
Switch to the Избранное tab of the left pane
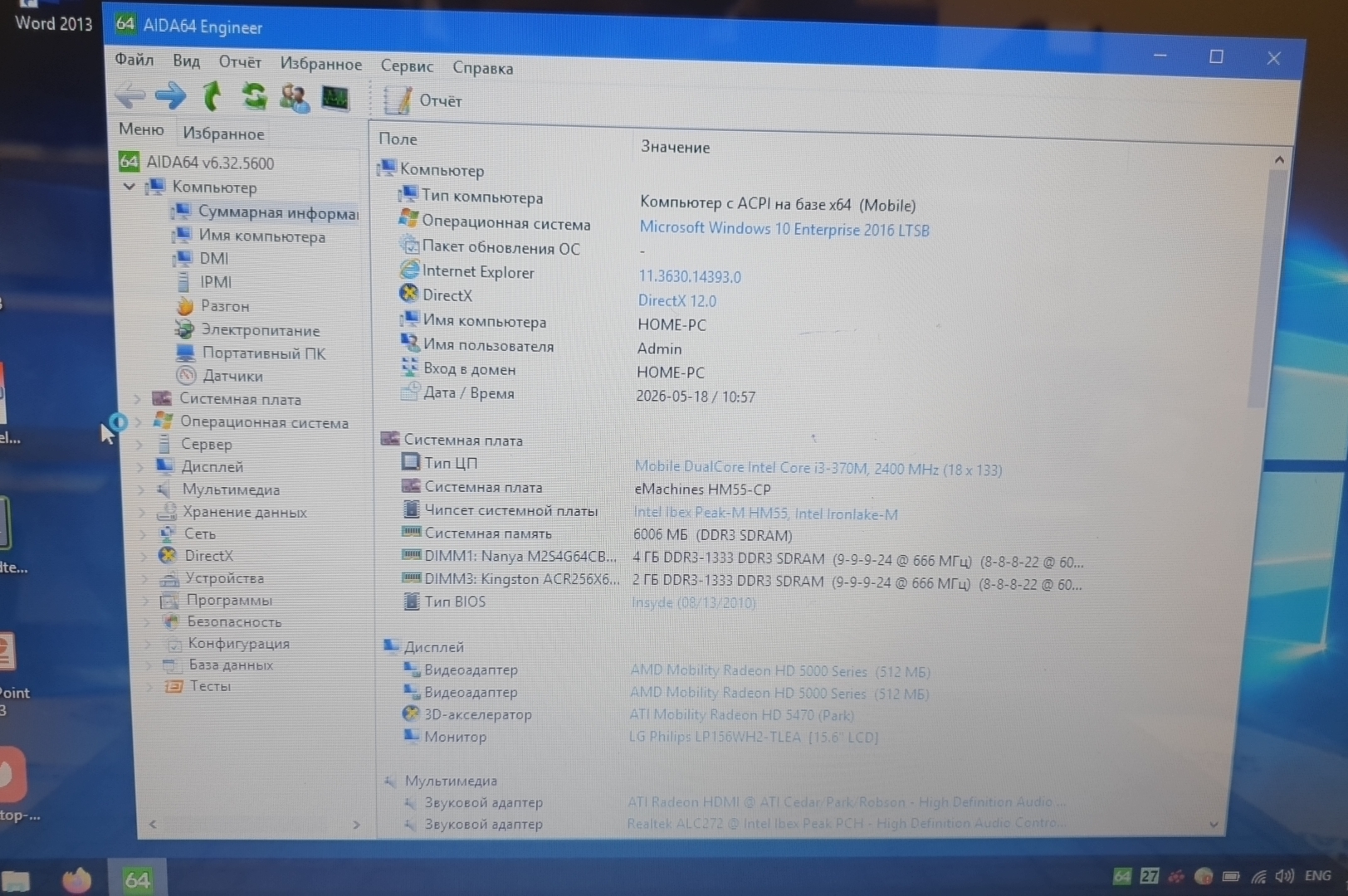coord(223,134)
